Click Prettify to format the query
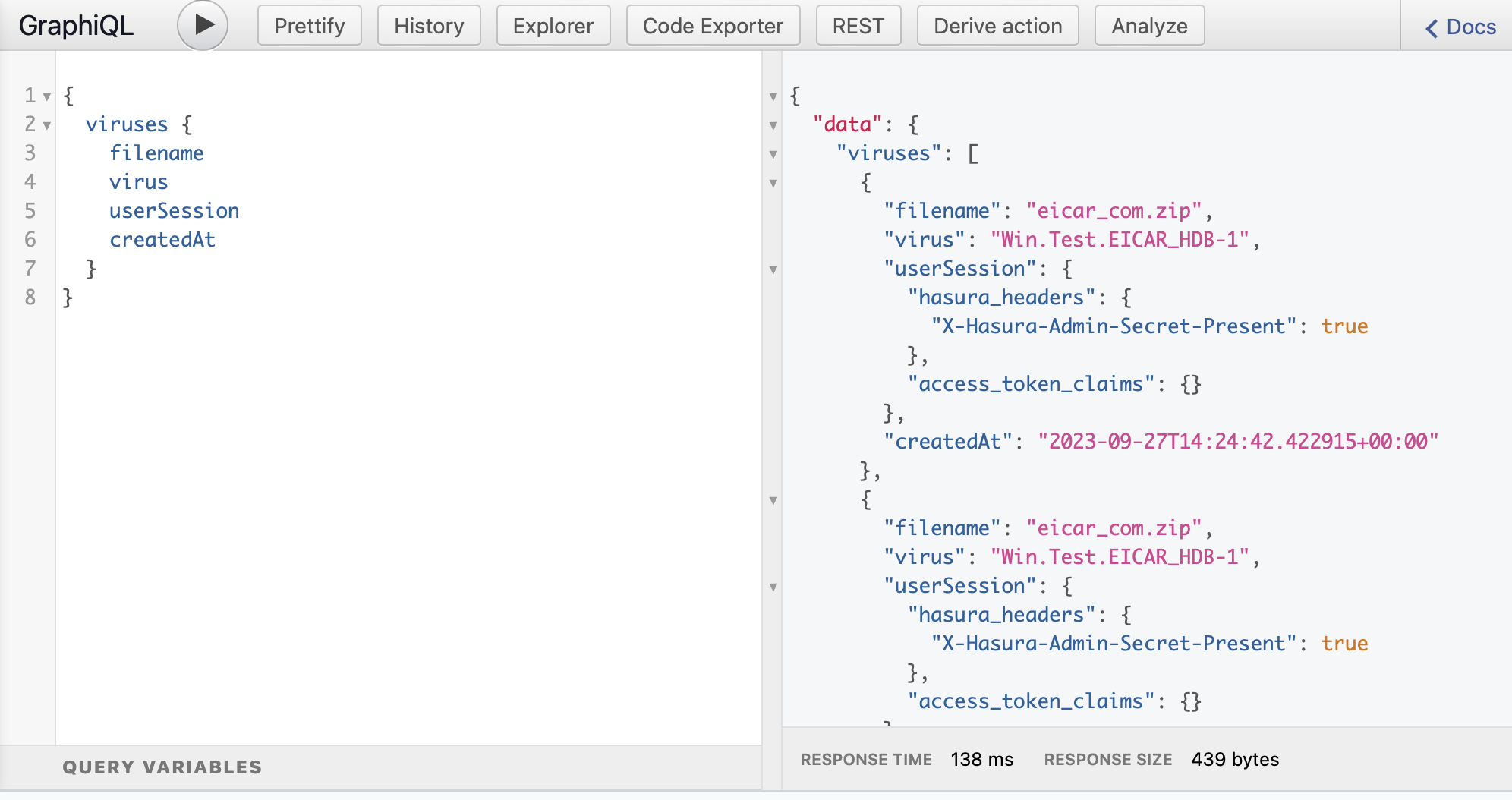Viewport: 1512px width, 800px height. 308,25
